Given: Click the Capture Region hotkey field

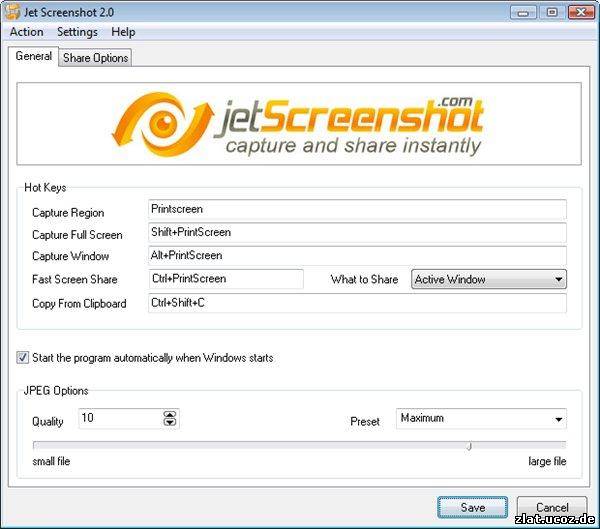Looking at the screenshot, I should pos(357,209).
